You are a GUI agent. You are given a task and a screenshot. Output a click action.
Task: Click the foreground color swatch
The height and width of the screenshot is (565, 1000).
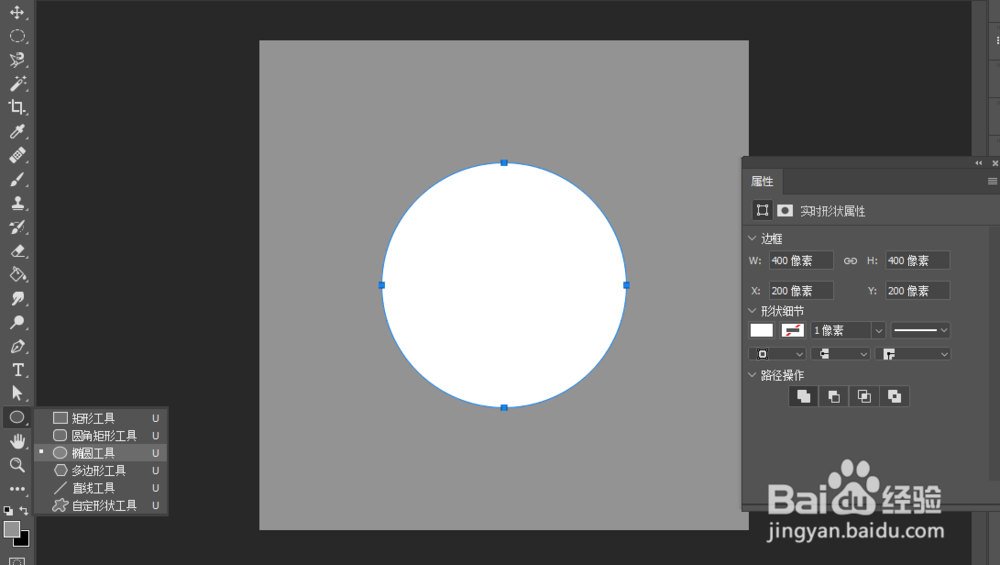(x=11, y=529)
